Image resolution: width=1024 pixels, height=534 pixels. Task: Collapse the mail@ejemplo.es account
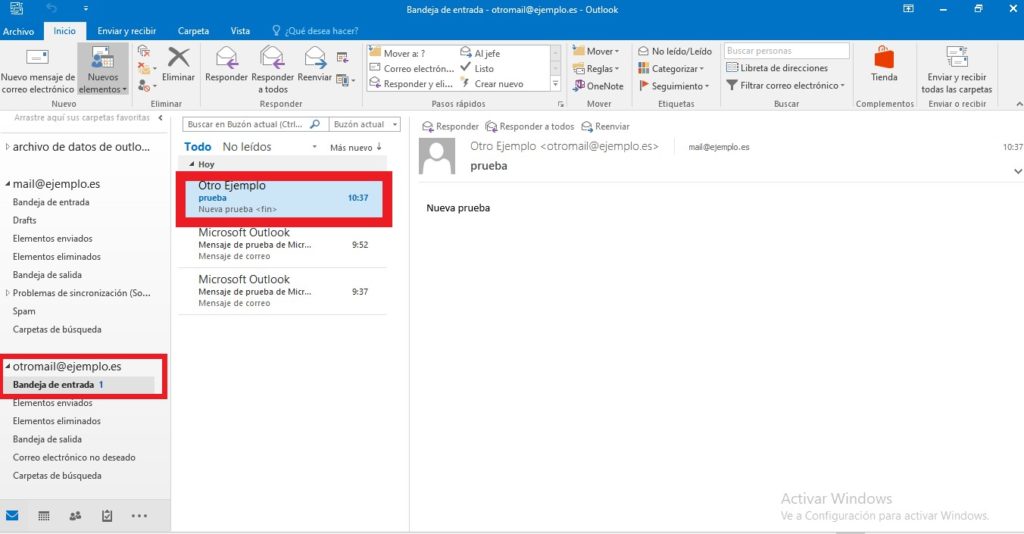[7, 184]
